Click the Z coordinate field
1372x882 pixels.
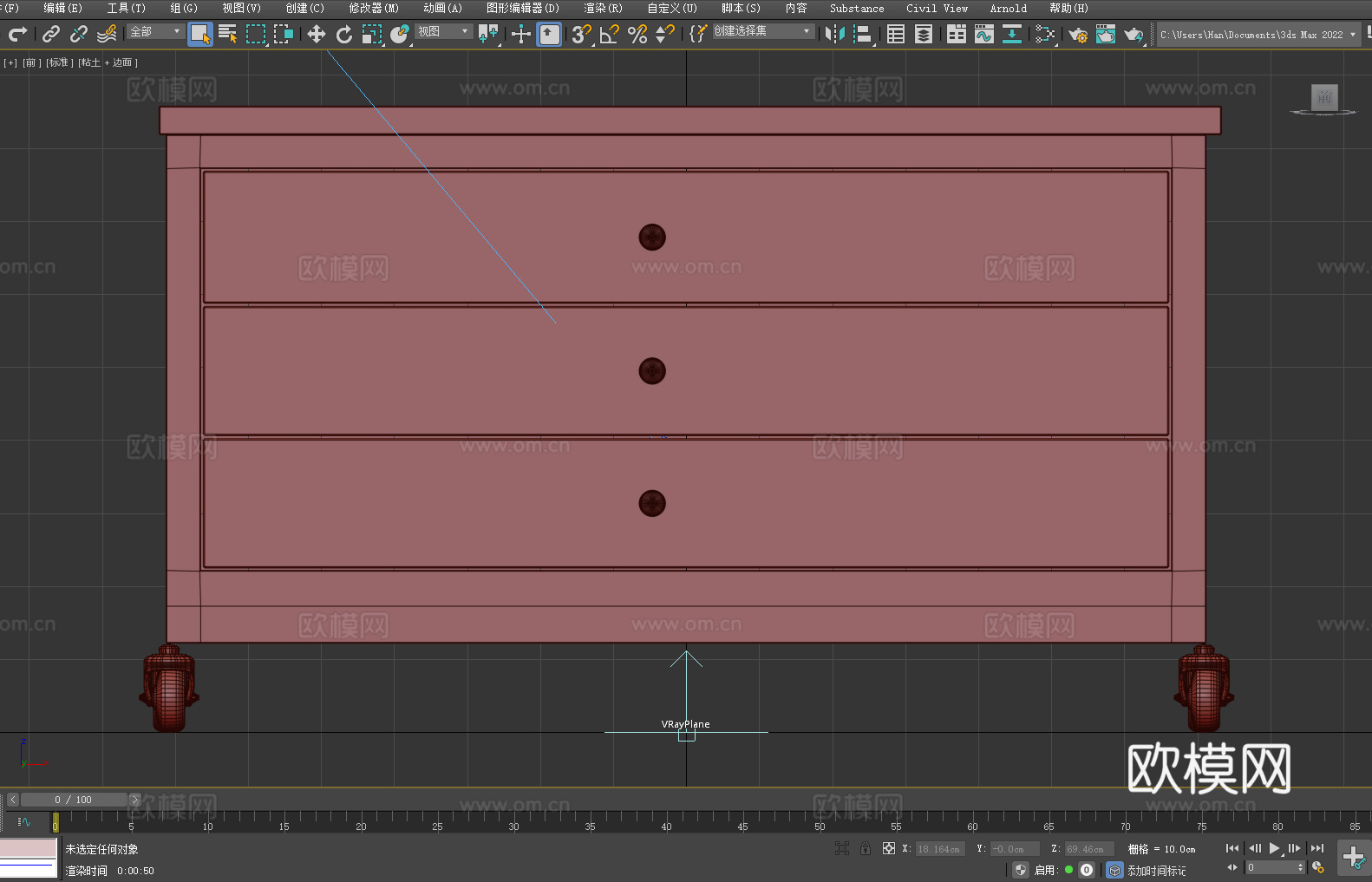[1088, 849]
